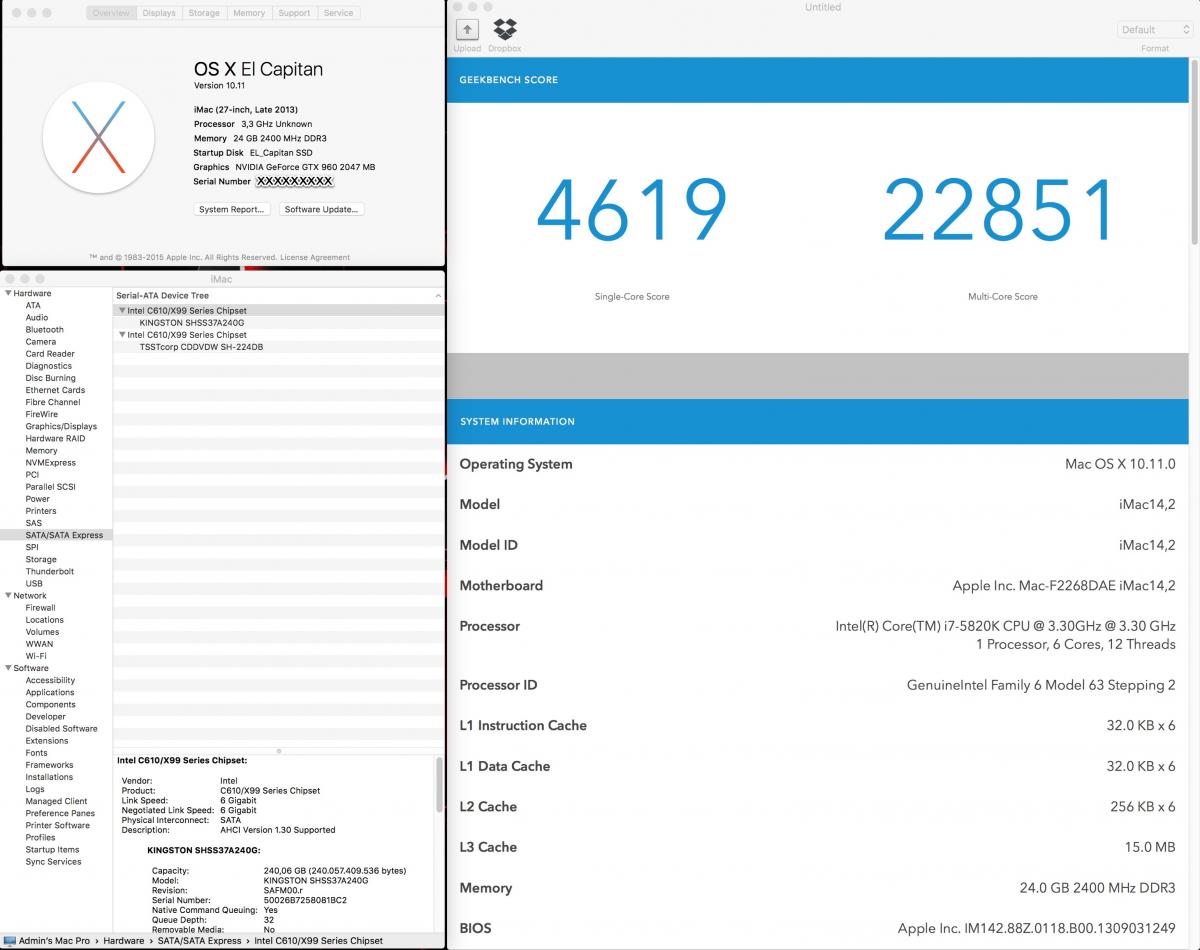Switch to the Displays tab
This screenshot has width=1200, height=950.
pos(159,13)
